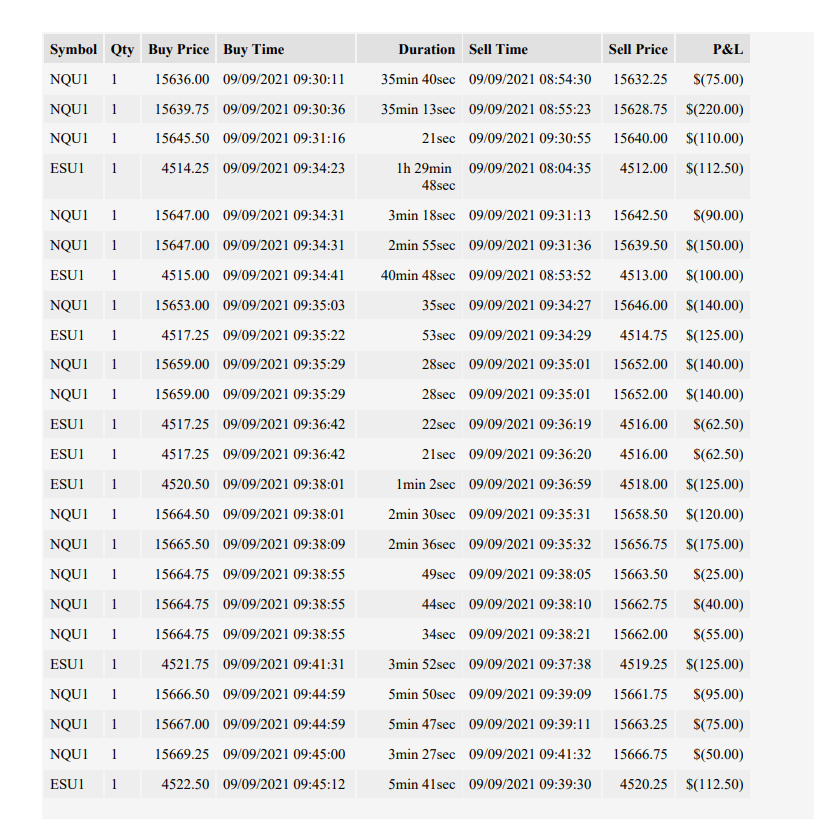Viewport: 814px width, 835px height.
Task: Click the Symbol column header
Action: pos(73,49)
